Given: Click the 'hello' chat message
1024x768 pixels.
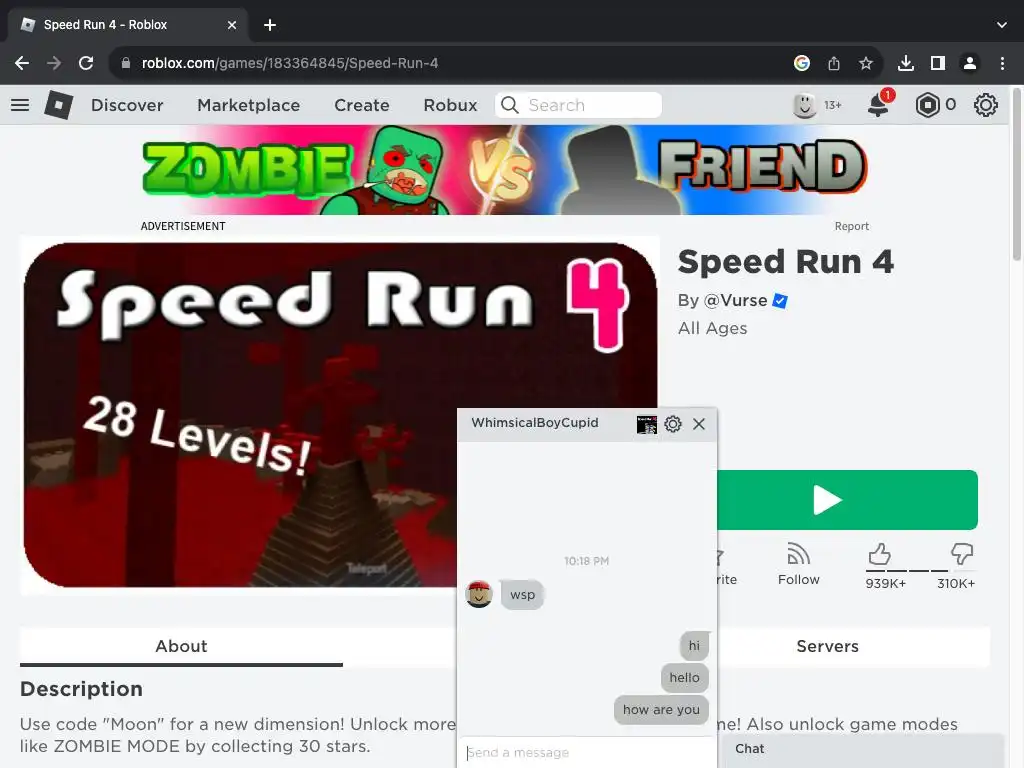Looking at the screenshot, I should [x=684, y=678].
